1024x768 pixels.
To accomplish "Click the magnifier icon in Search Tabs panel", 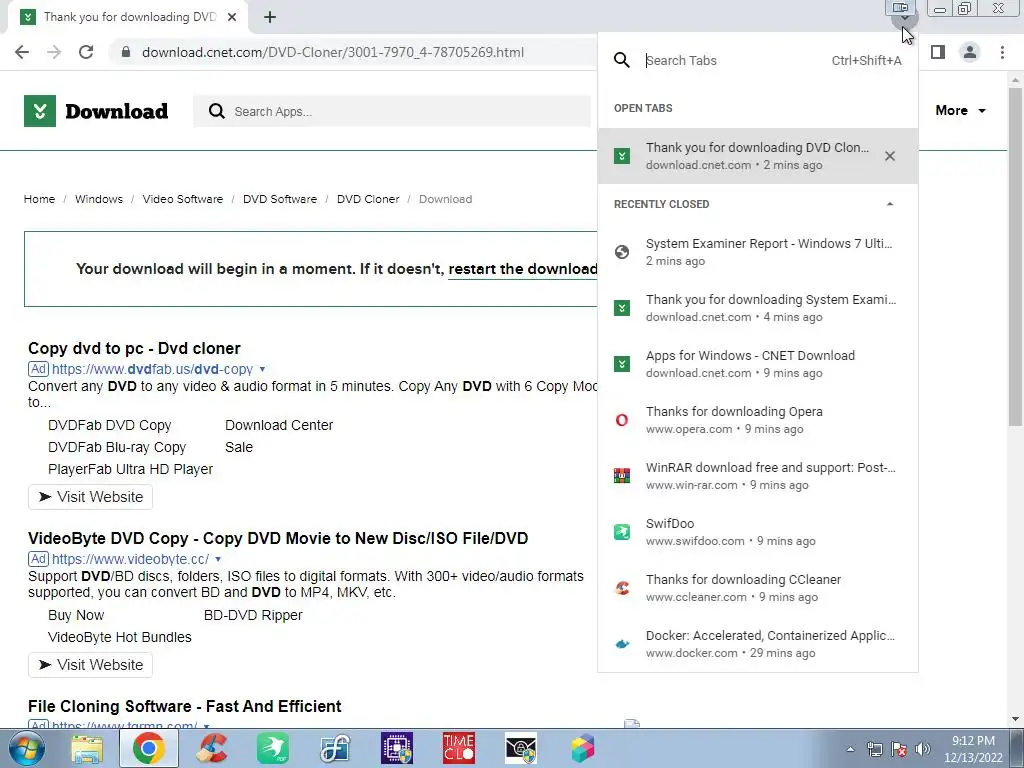I will pos(622,60).
